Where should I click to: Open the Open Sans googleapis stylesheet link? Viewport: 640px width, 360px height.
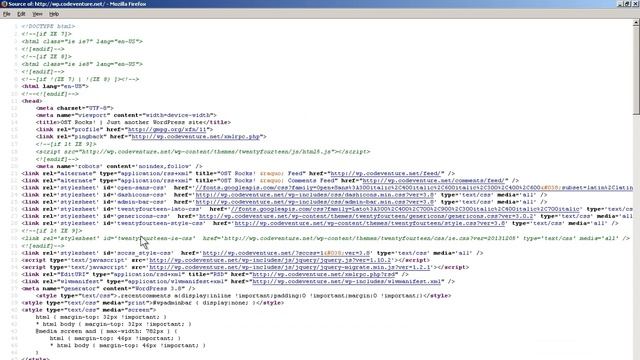click(414, 188)
